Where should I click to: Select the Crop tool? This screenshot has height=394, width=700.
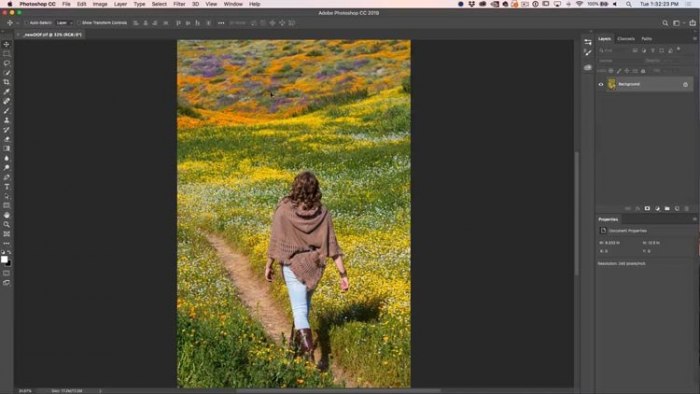(6, 82)
